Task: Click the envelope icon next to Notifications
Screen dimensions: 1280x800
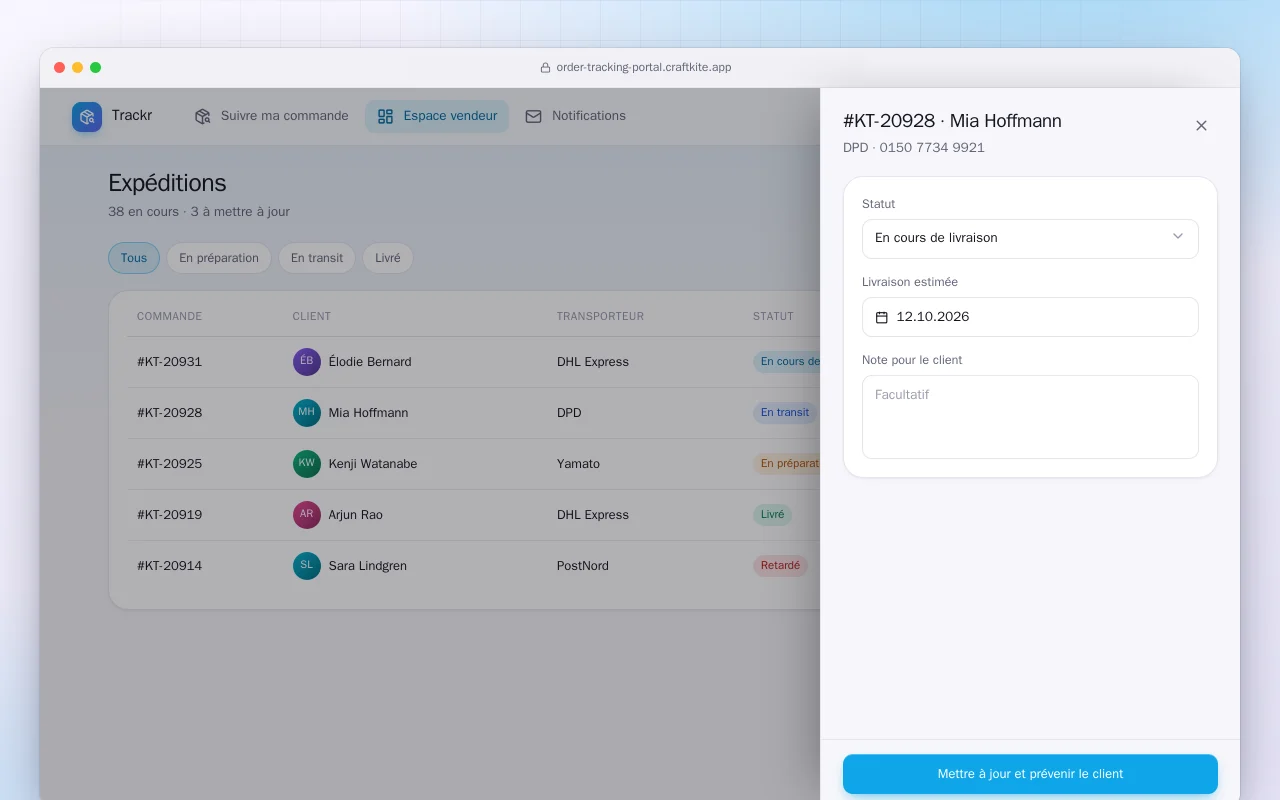Action: click(x=534, y=116)
